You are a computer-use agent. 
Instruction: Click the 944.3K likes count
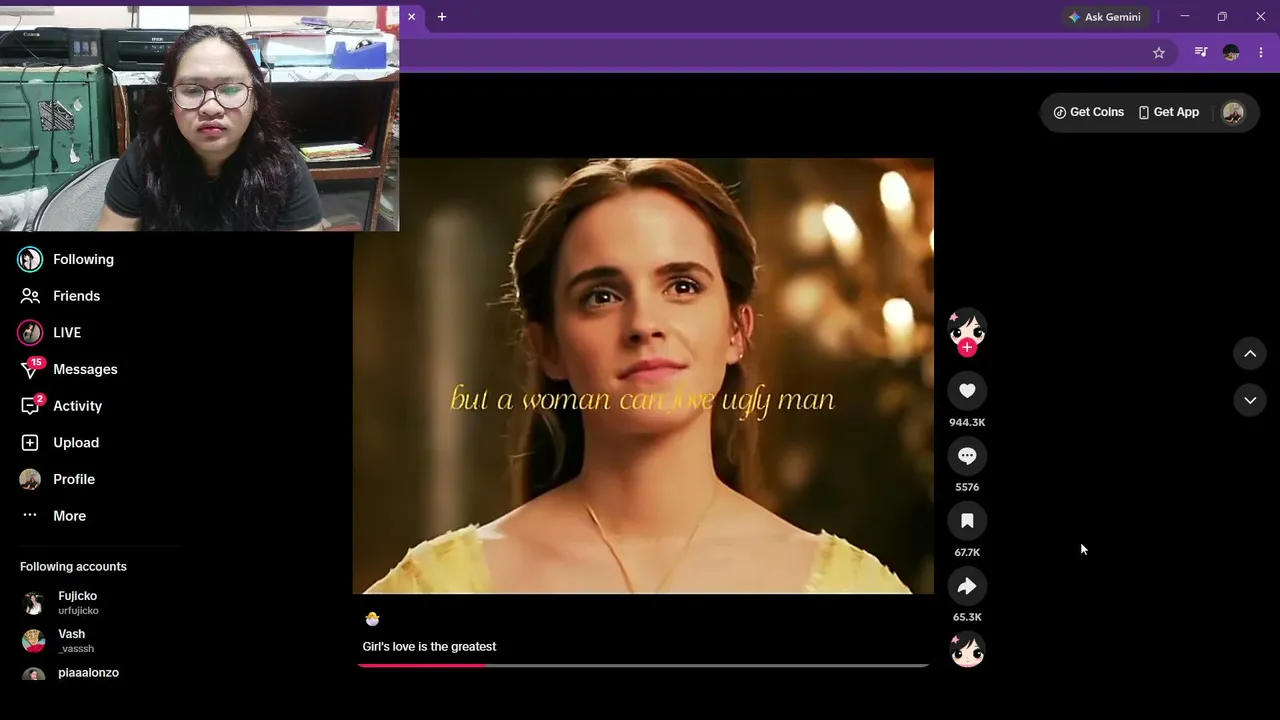pyautogui.click(x=967, y=422)
